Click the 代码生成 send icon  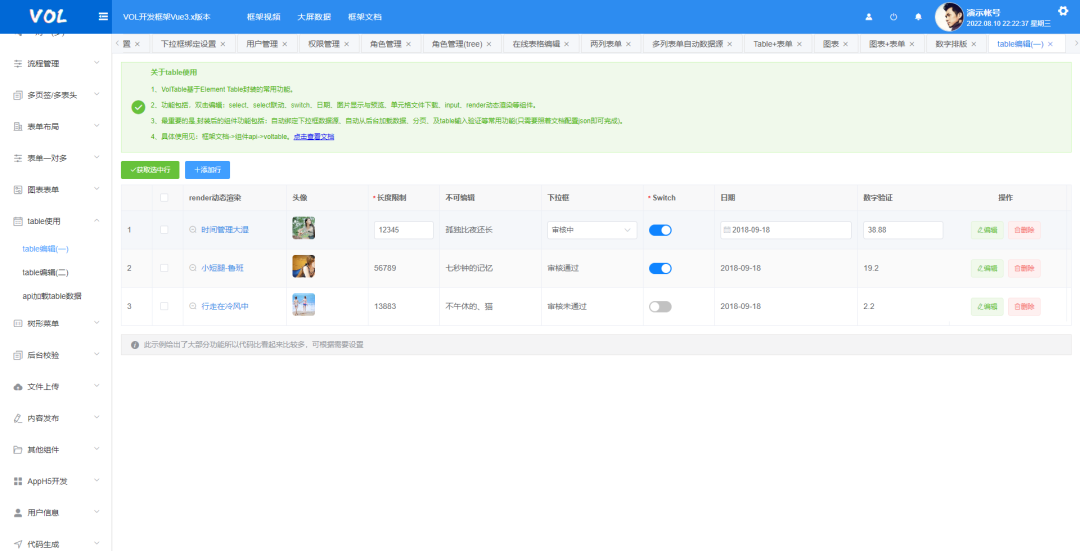(x=18, y=544)
